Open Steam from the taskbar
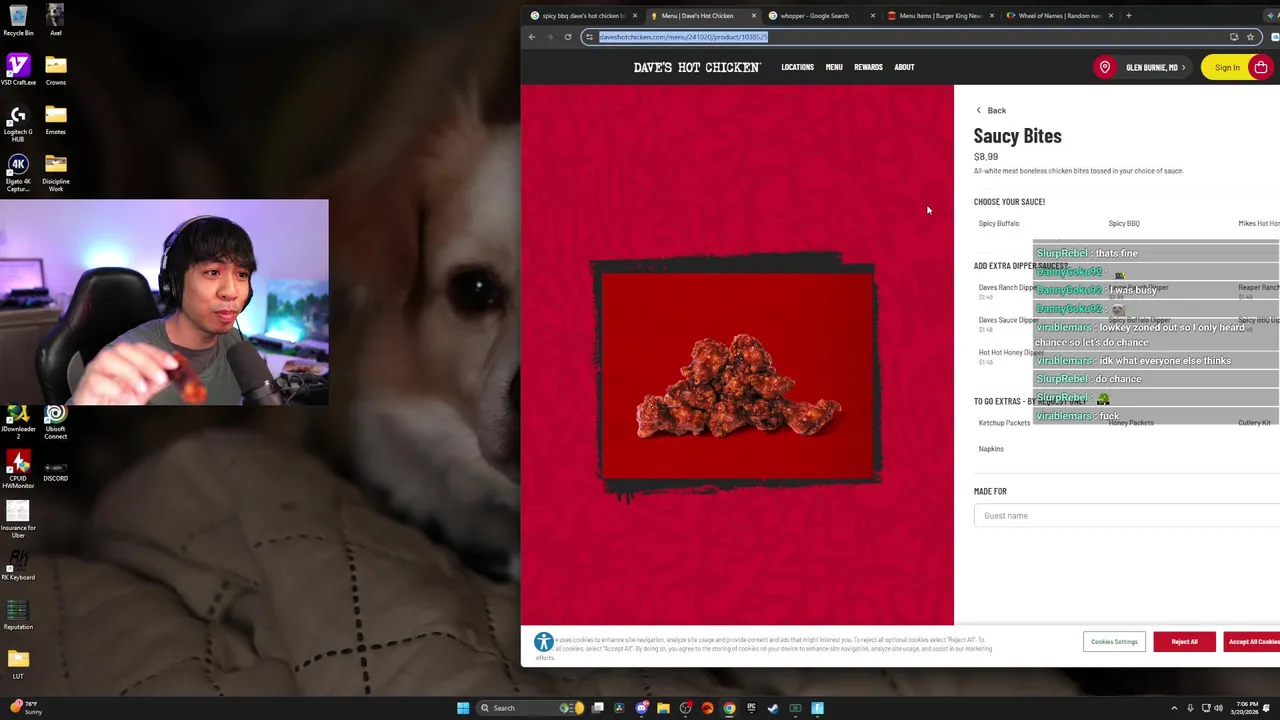1280x720 pixels. coord(773,708)
